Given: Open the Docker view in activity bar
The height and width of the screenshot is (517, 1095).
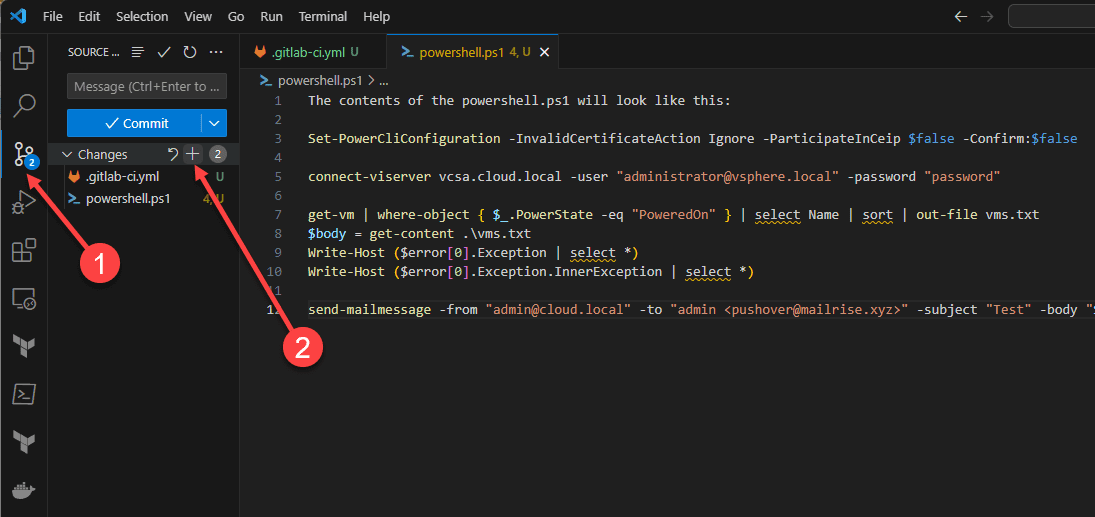Looking at the screenshot, I should click(x=24, y=490).
